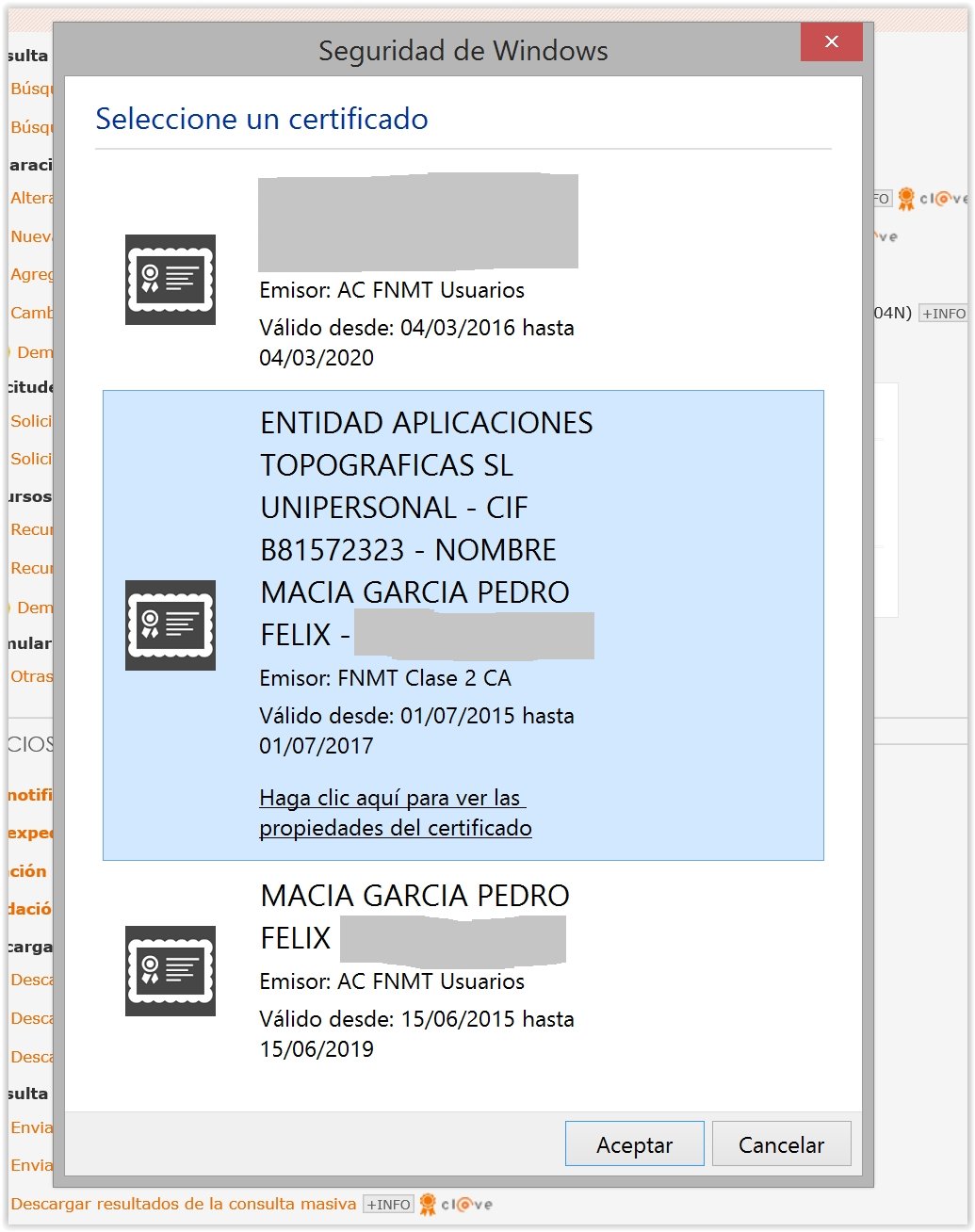Close the Seguridad de Windows dialog

[831, 41]
